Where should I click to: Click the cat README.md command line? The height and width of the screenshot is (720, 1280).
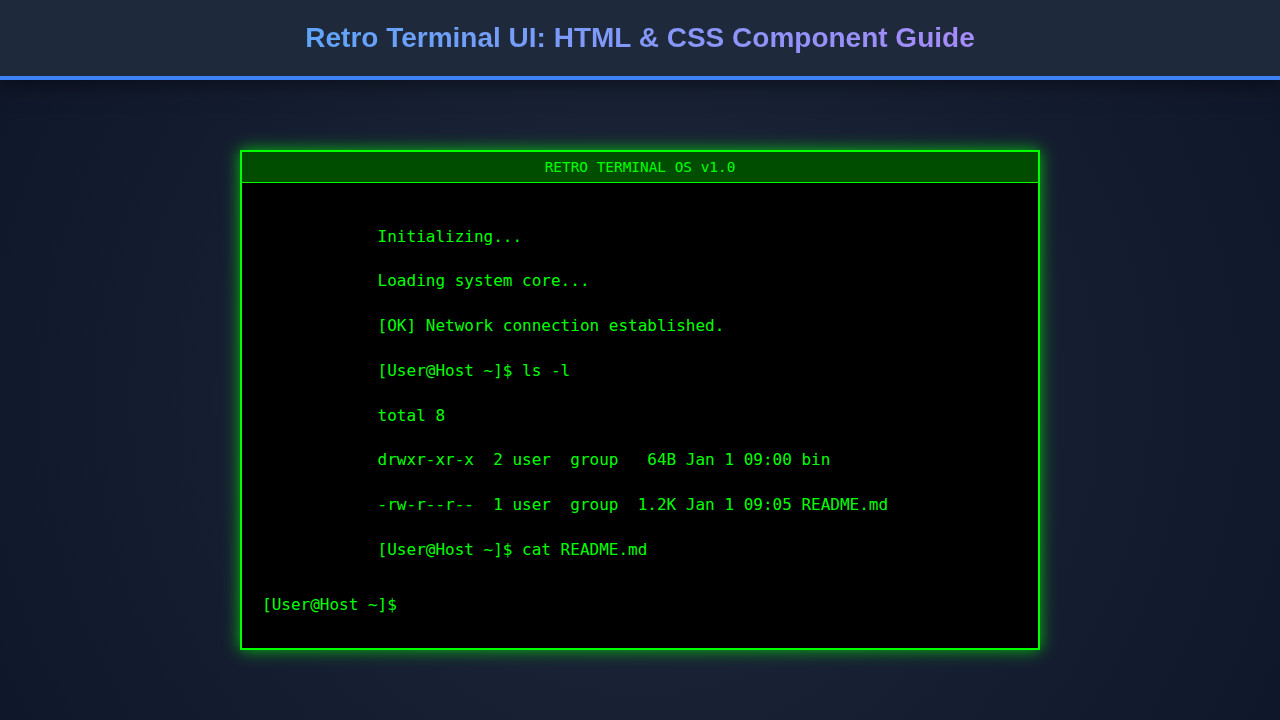pyautogui.click(x=513, y=549)
